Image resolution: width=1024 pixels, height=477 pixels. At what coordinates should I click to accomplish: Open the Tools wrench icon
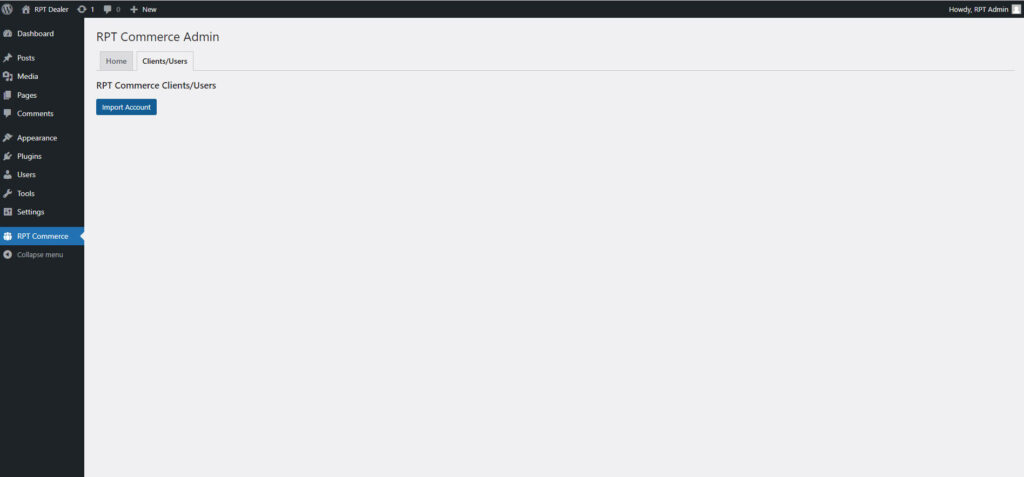coord(8,193)
